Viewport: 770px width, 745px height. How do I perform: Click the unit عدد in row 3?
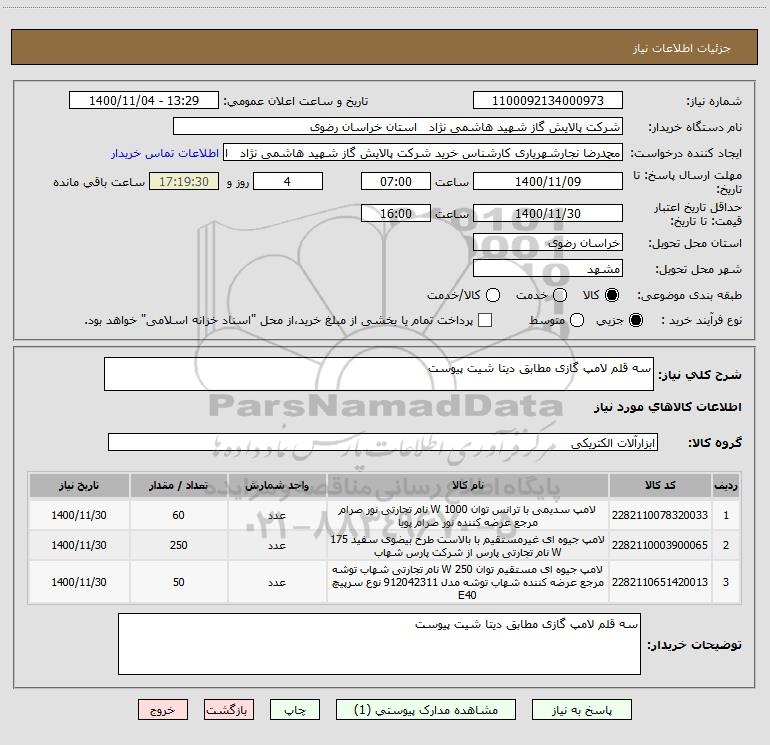277,582
